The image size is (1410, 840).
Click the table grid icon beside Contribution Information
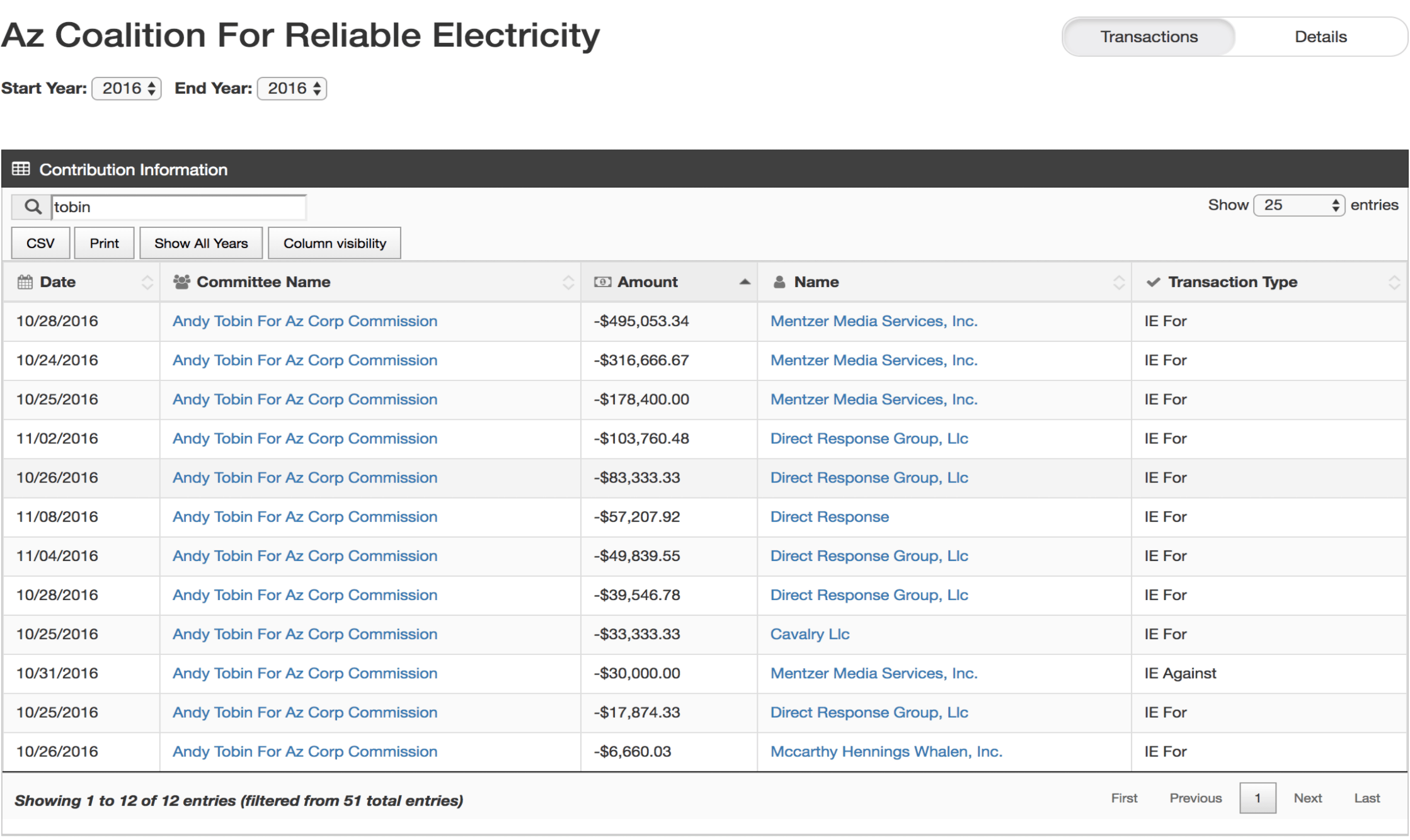21,169
